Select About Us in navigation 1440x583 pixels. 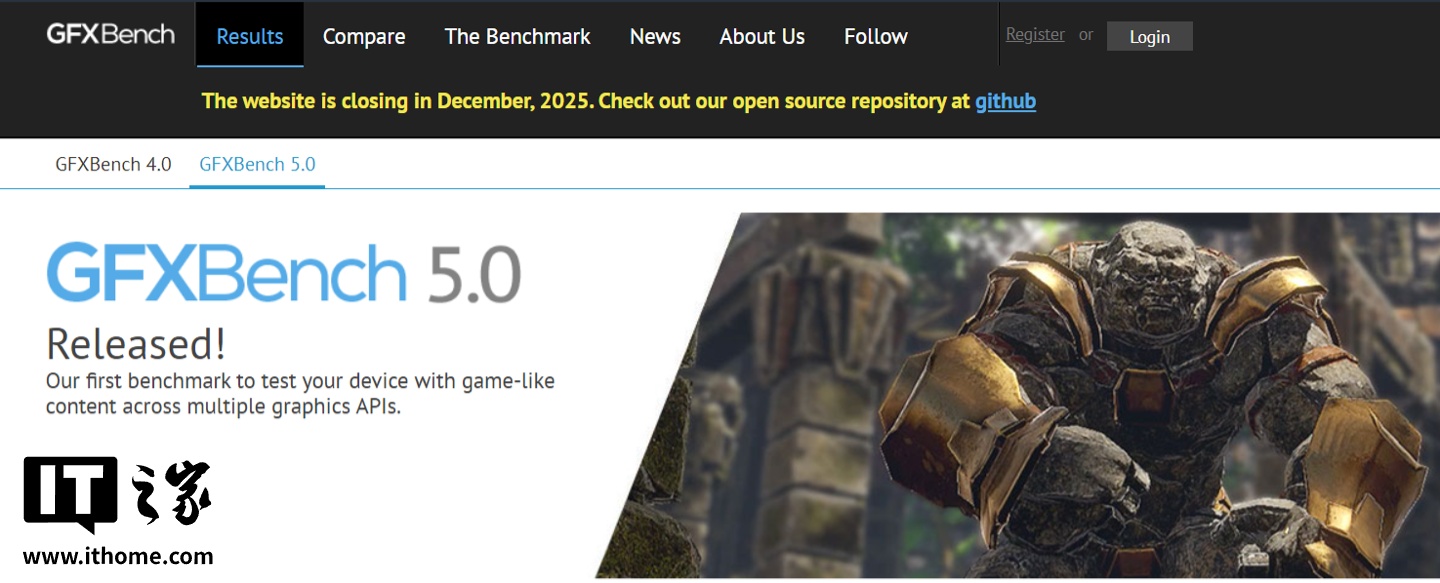[x=762, y=36]
